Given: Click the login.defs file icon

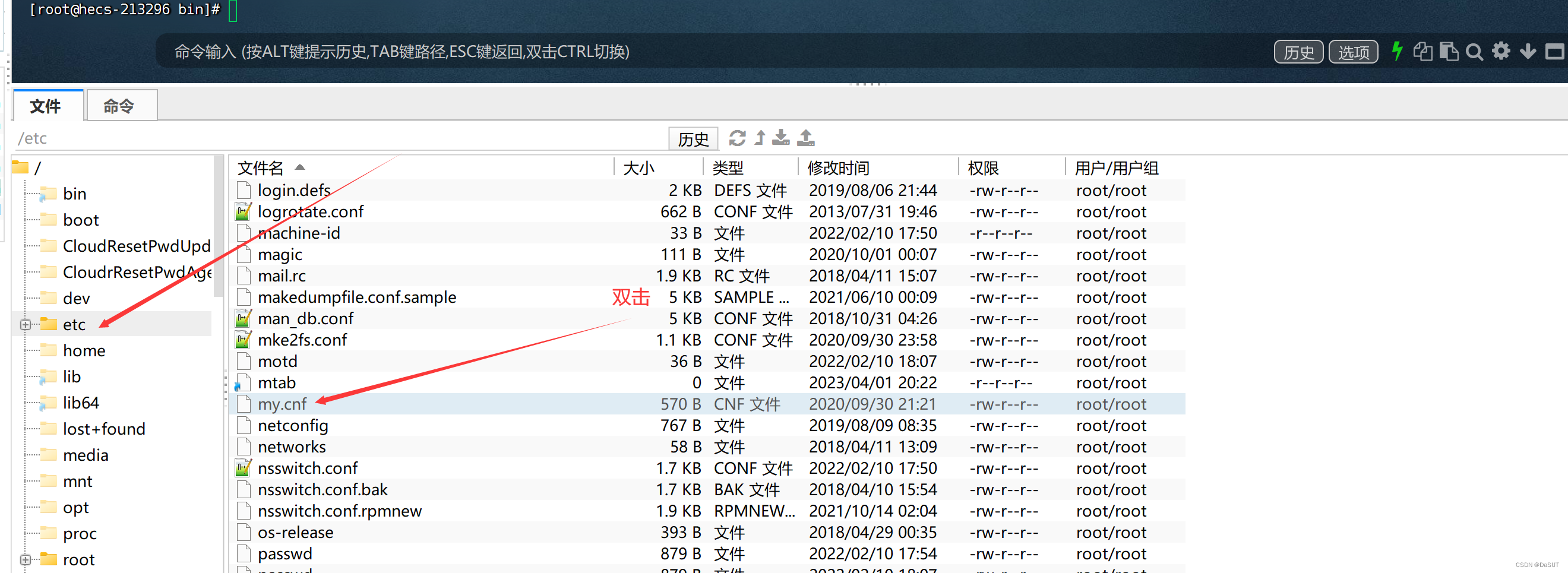Looking at the screenshot, I should coord(244,190).
